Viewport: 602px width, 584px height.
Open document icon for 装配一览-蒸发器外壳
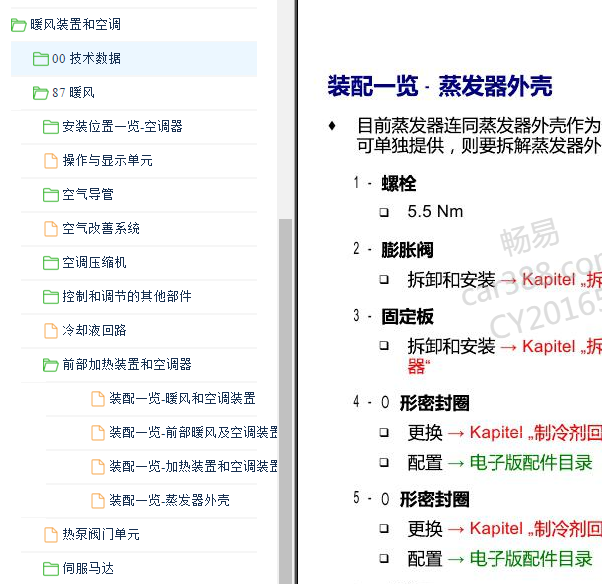coord(98,501)
